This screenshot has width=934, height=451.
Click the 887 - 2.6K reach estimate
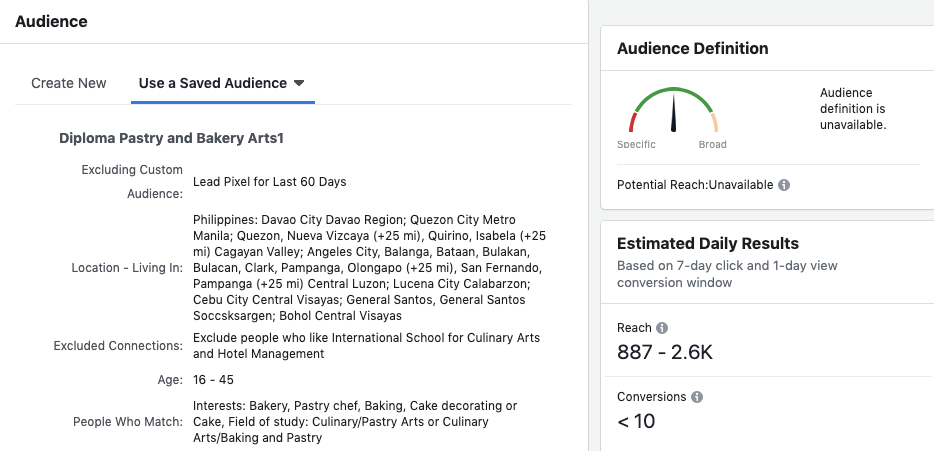[x=665, y=352]
